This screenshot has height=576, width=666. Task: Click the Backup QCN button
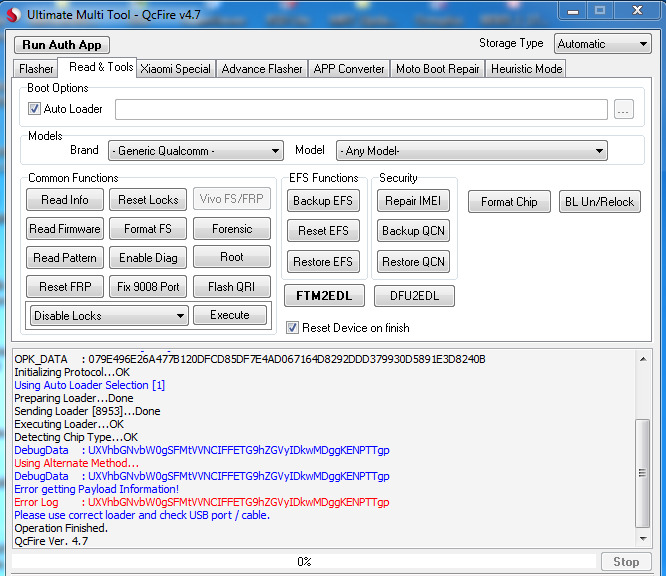click(x=413, y=231)
